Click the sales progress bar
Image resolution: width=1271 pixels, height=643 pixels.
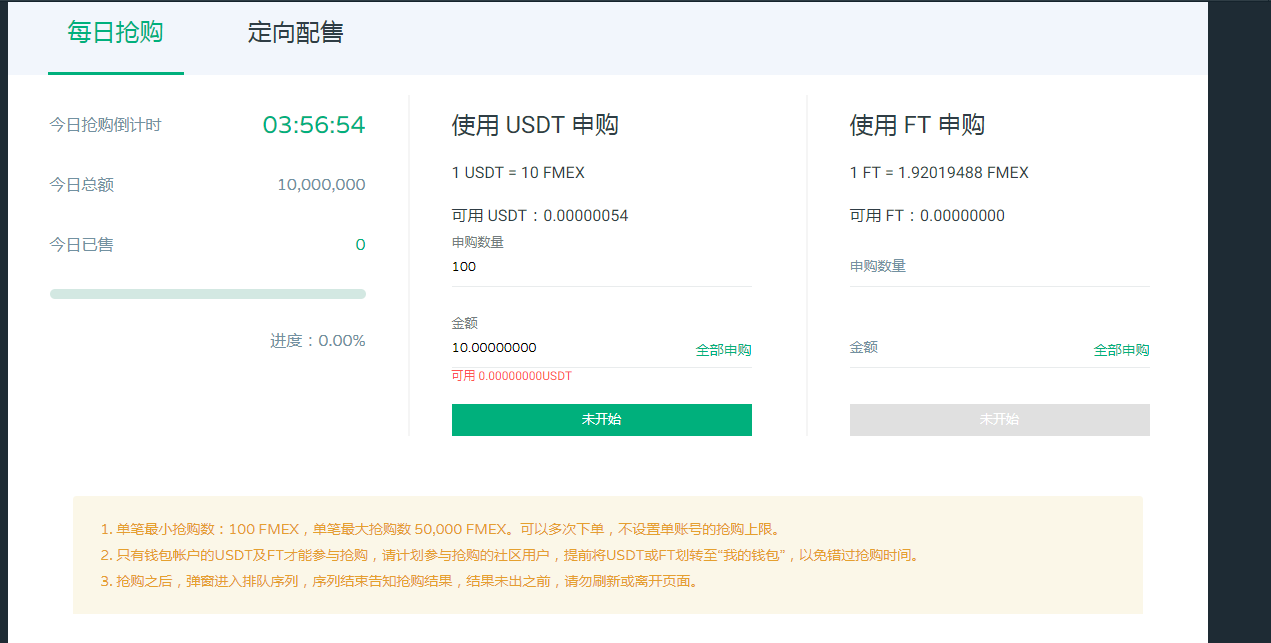point(208,294)
